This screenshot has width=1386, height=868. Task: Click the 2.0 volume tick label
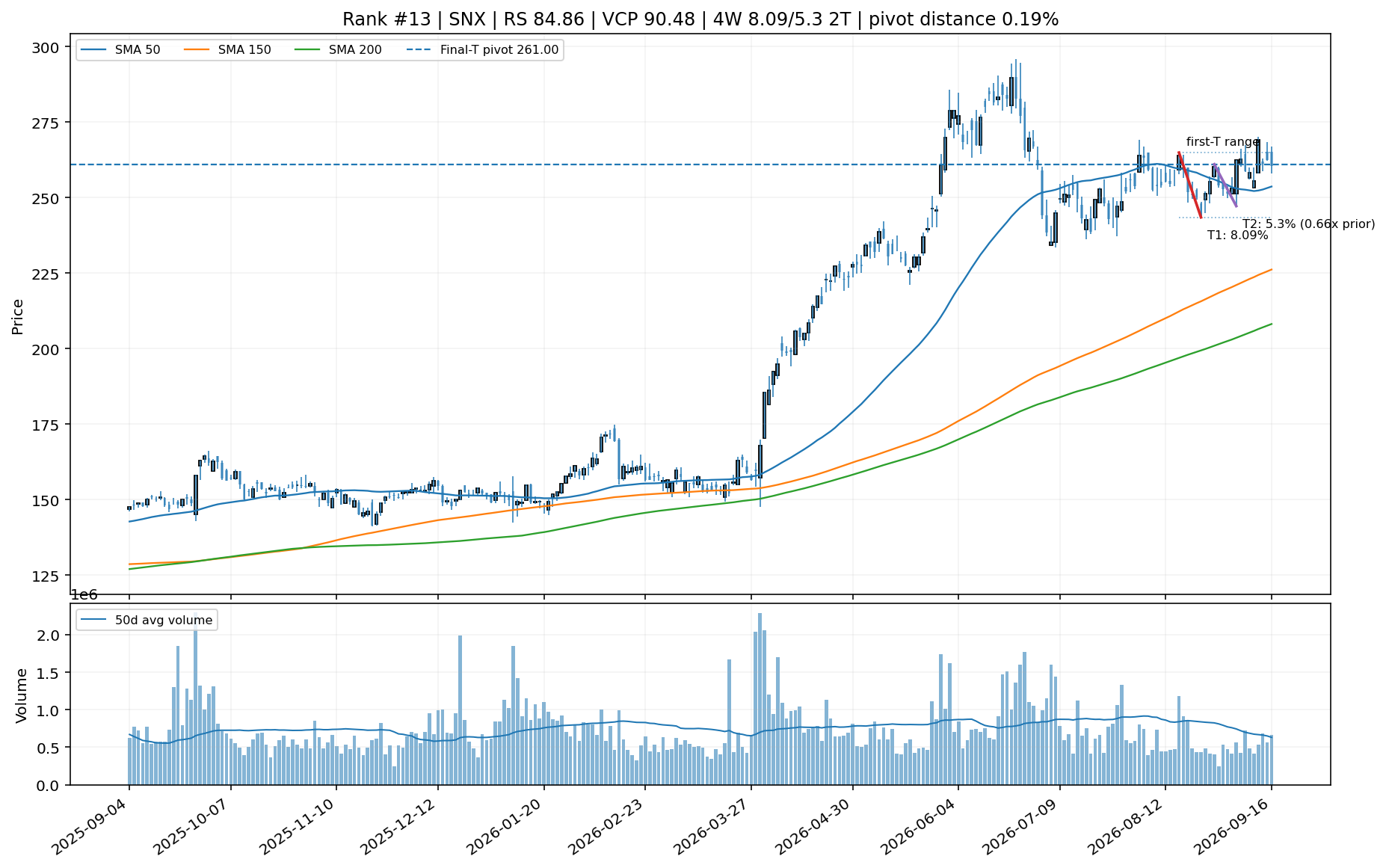click(49, 635)
